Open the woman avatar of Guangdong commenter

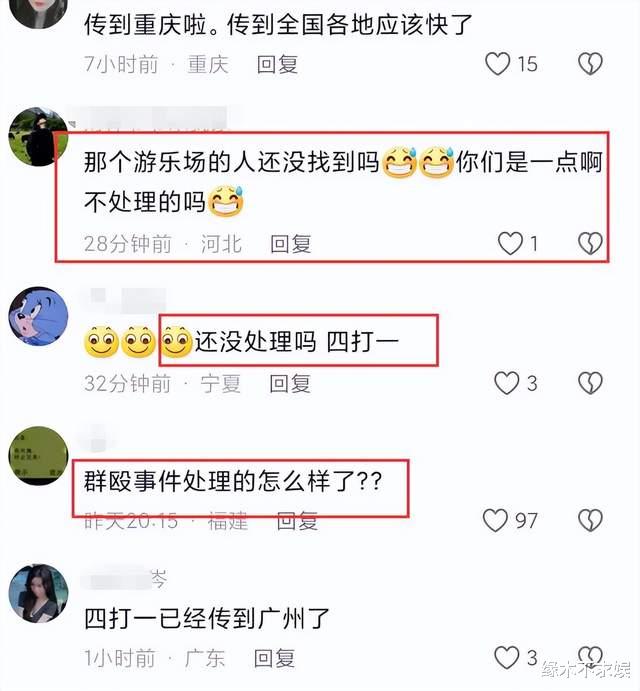coord(38,593)
